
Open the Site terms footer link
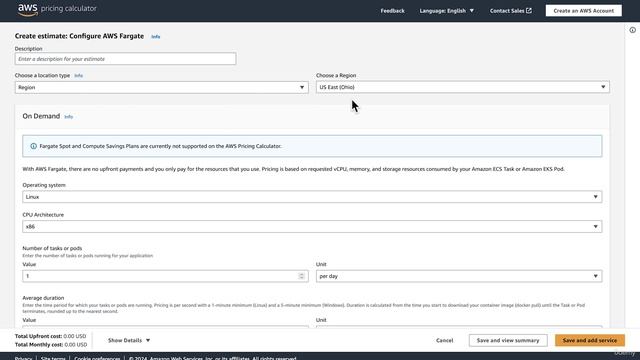coord(53,358)
